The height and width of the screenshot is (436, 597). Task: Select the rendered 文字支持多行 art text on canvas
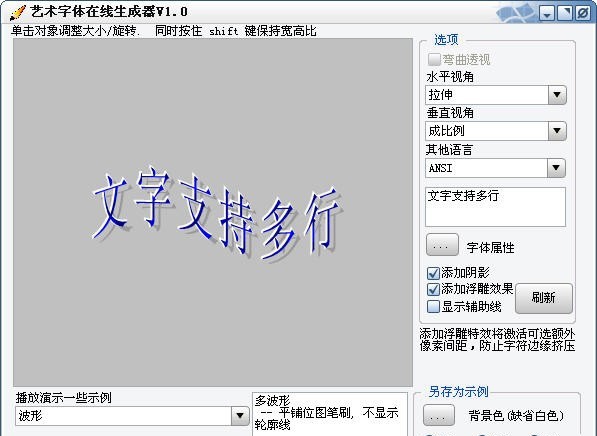click(x=217, y=213)
